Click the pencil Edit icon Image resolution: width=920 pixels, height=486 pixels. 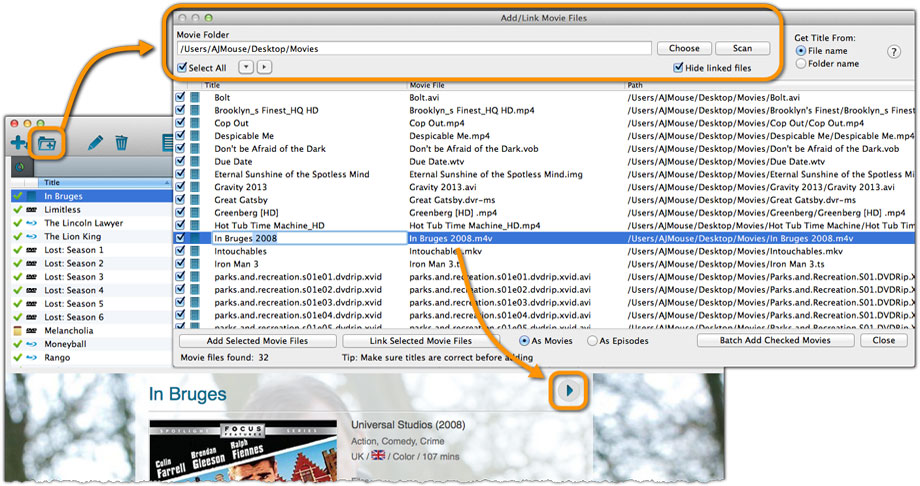(x=95, y=142)
